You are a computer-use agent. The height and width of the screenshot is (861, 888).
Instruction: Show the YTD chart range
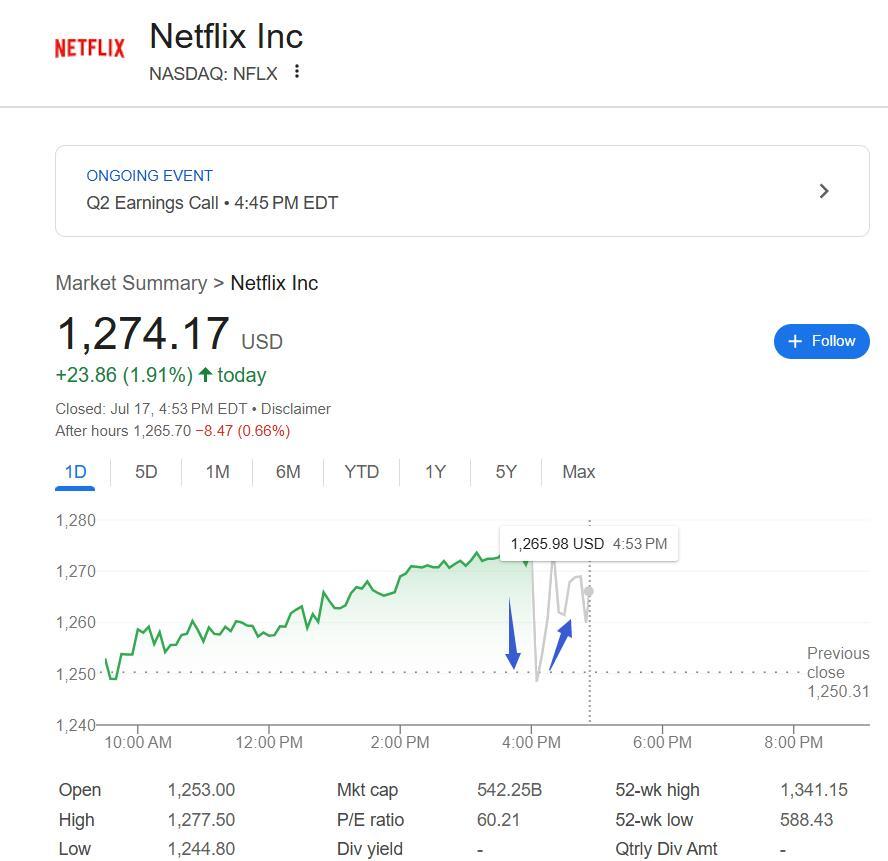(361, 472)
